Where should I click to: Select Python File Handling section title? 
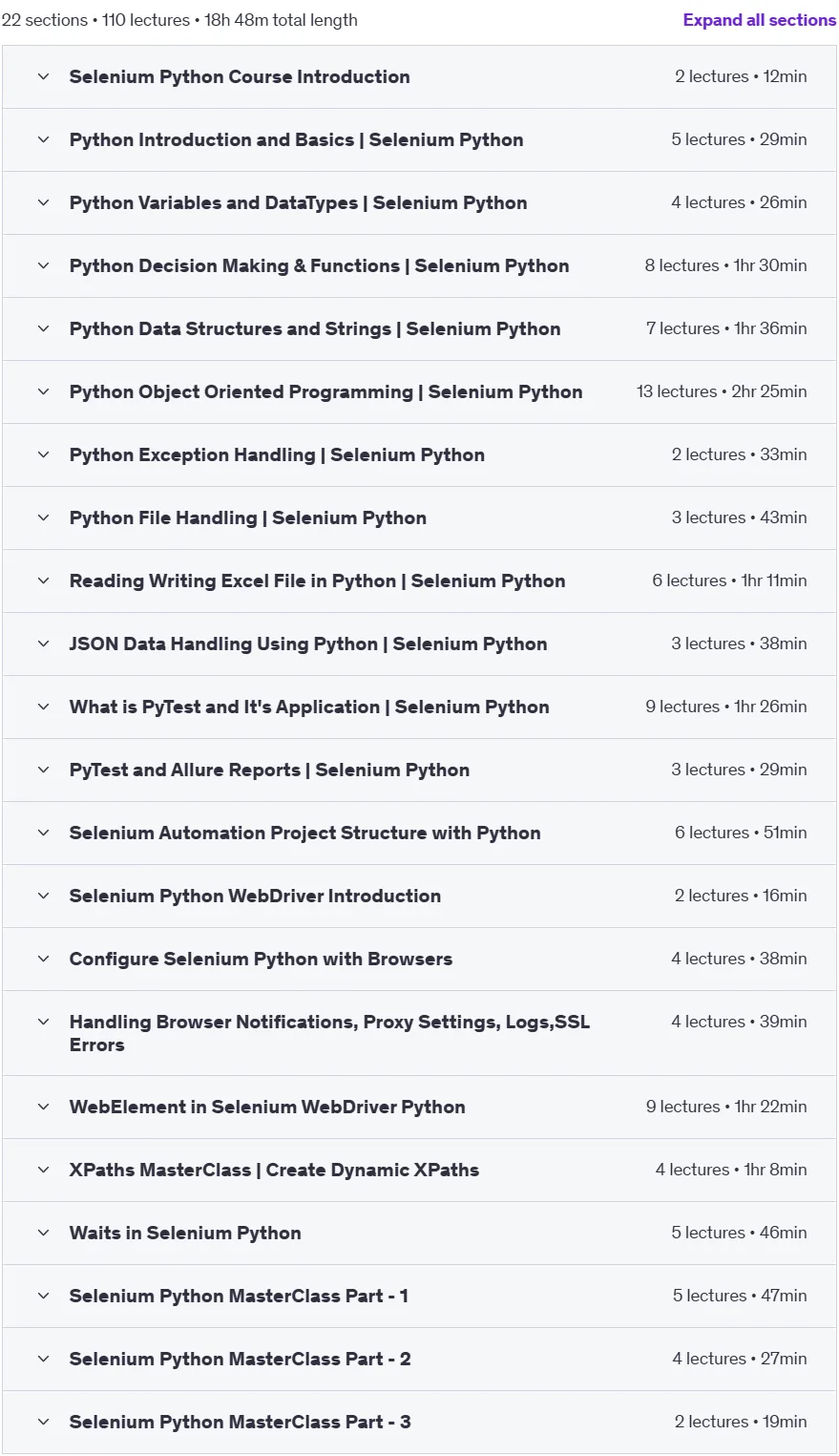[248, 517]
